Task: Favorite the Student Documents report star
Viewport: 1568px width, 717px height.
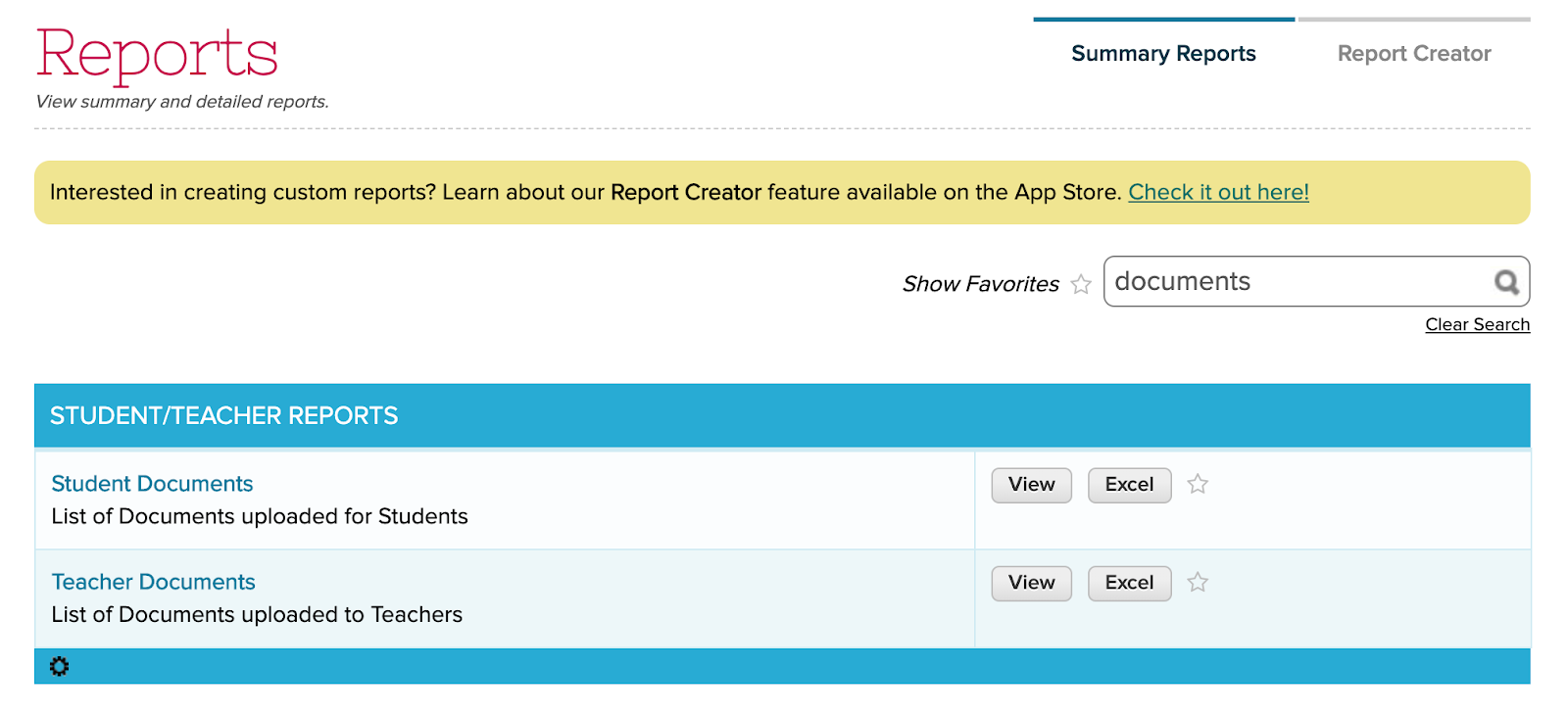Action: tap(1198, 484)
